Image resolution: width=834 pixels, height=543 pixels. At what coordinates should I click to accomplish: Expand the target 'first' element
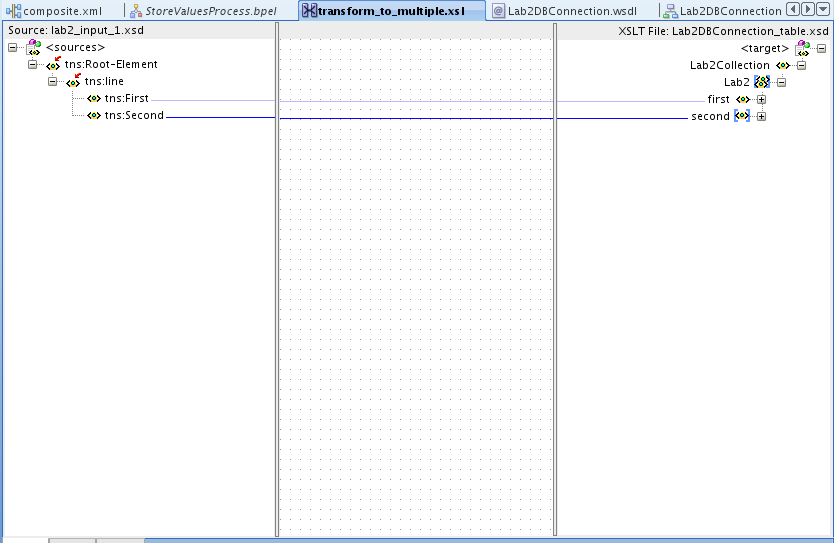[761, 100]
